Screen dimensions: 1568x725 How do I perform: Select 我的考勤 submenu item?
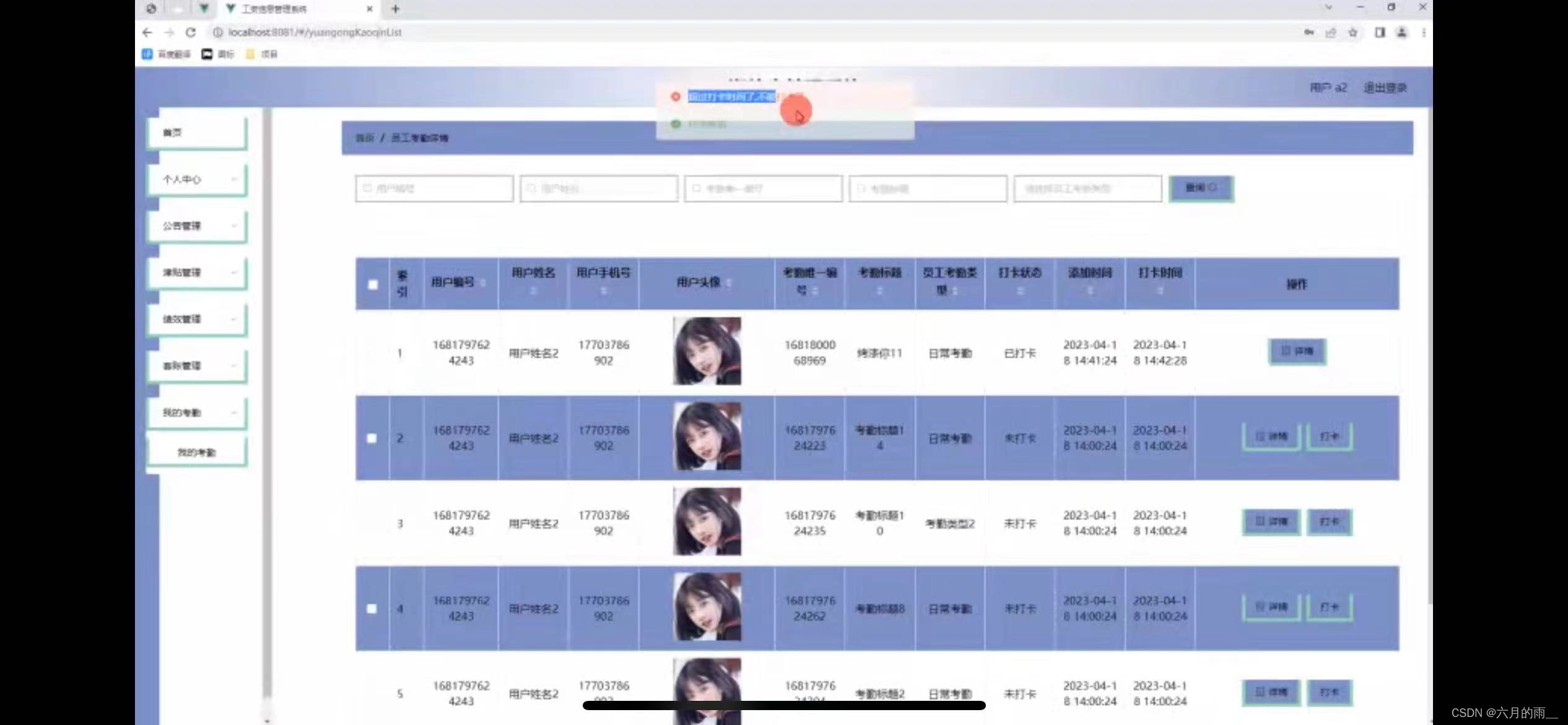click(197, 452)
